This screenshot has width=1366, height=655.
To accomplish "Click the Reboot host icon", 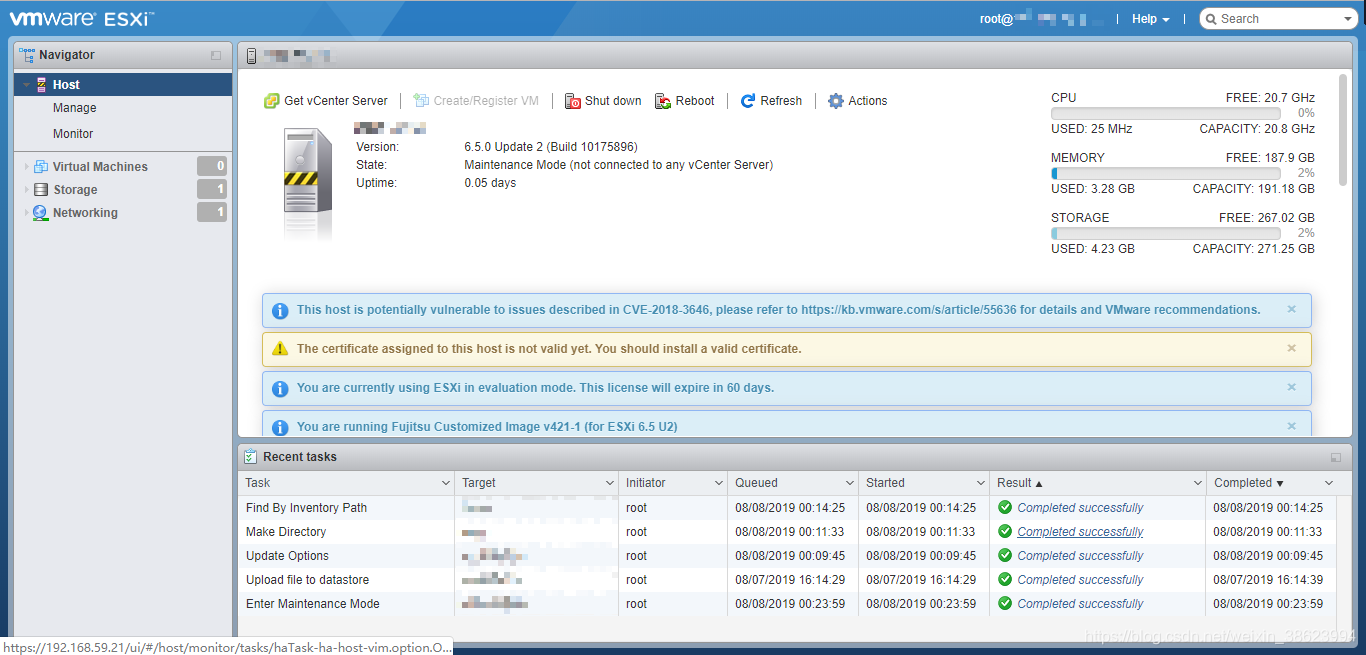I will 663,101.
